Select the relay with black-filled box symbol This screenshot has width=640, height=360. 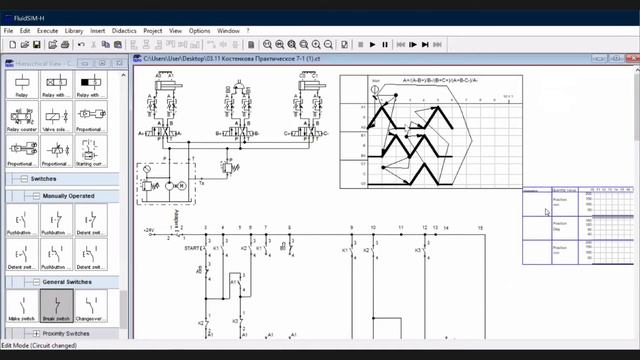[91, 85]
